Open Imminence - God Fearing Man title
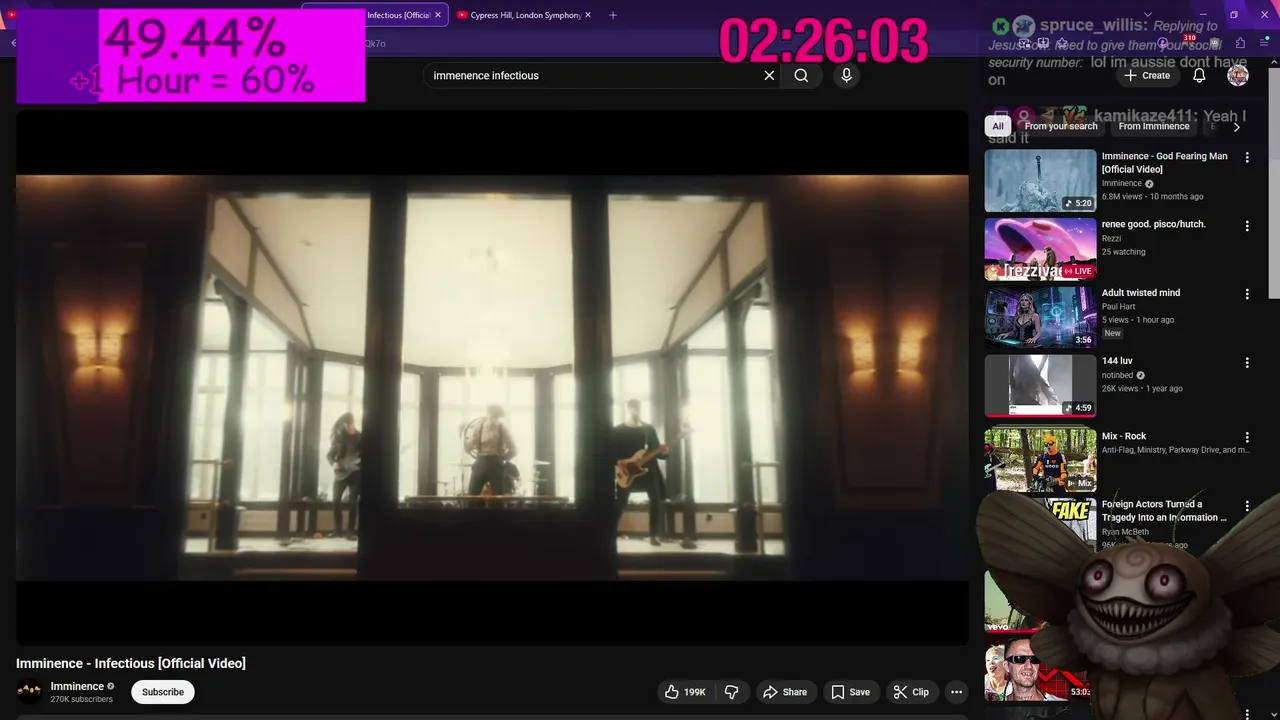Viewport: 1280px width, 720px height. point(1164,162)
